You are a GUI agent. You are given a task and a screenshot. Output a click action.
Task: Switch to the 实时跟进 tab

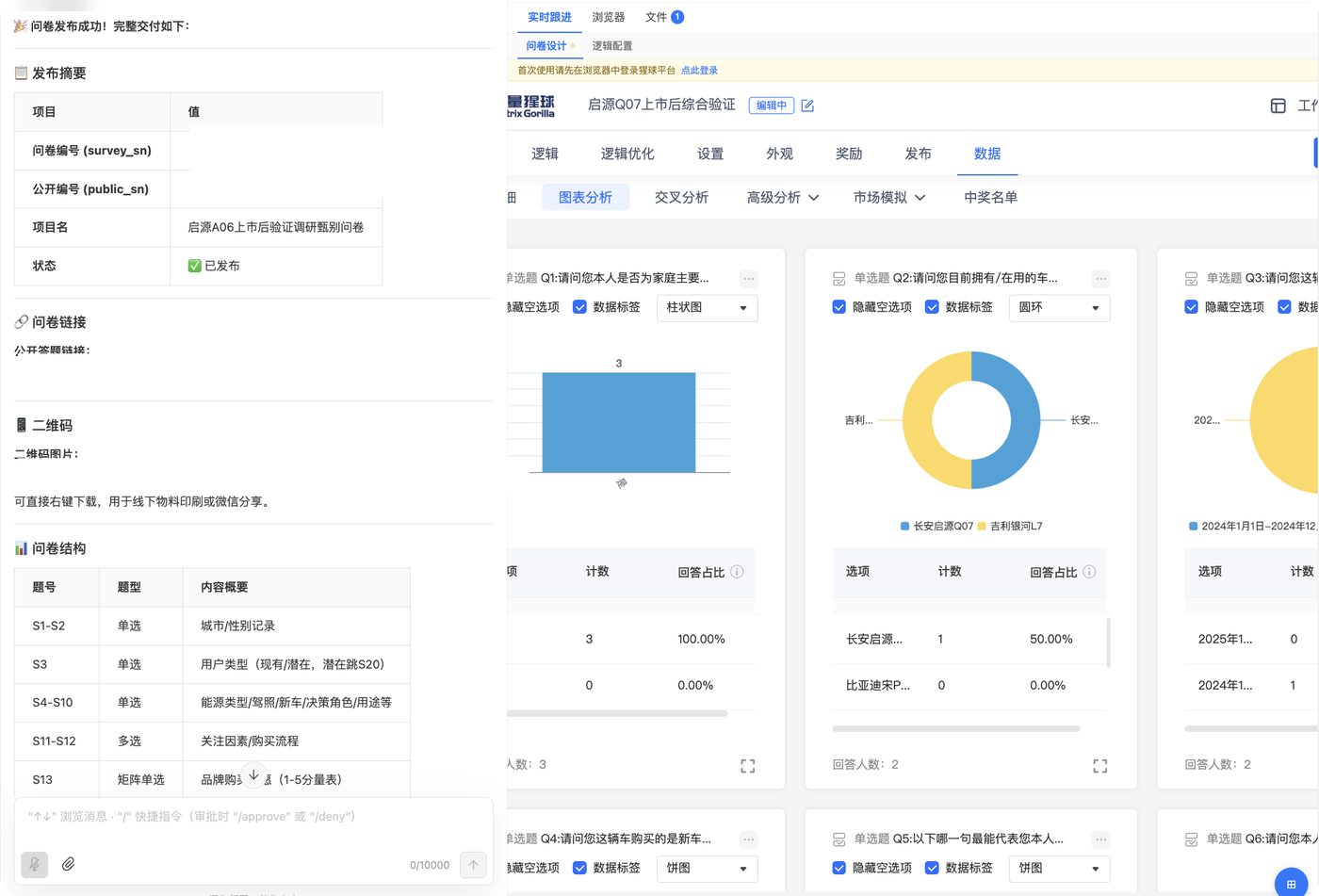point(549,17)
